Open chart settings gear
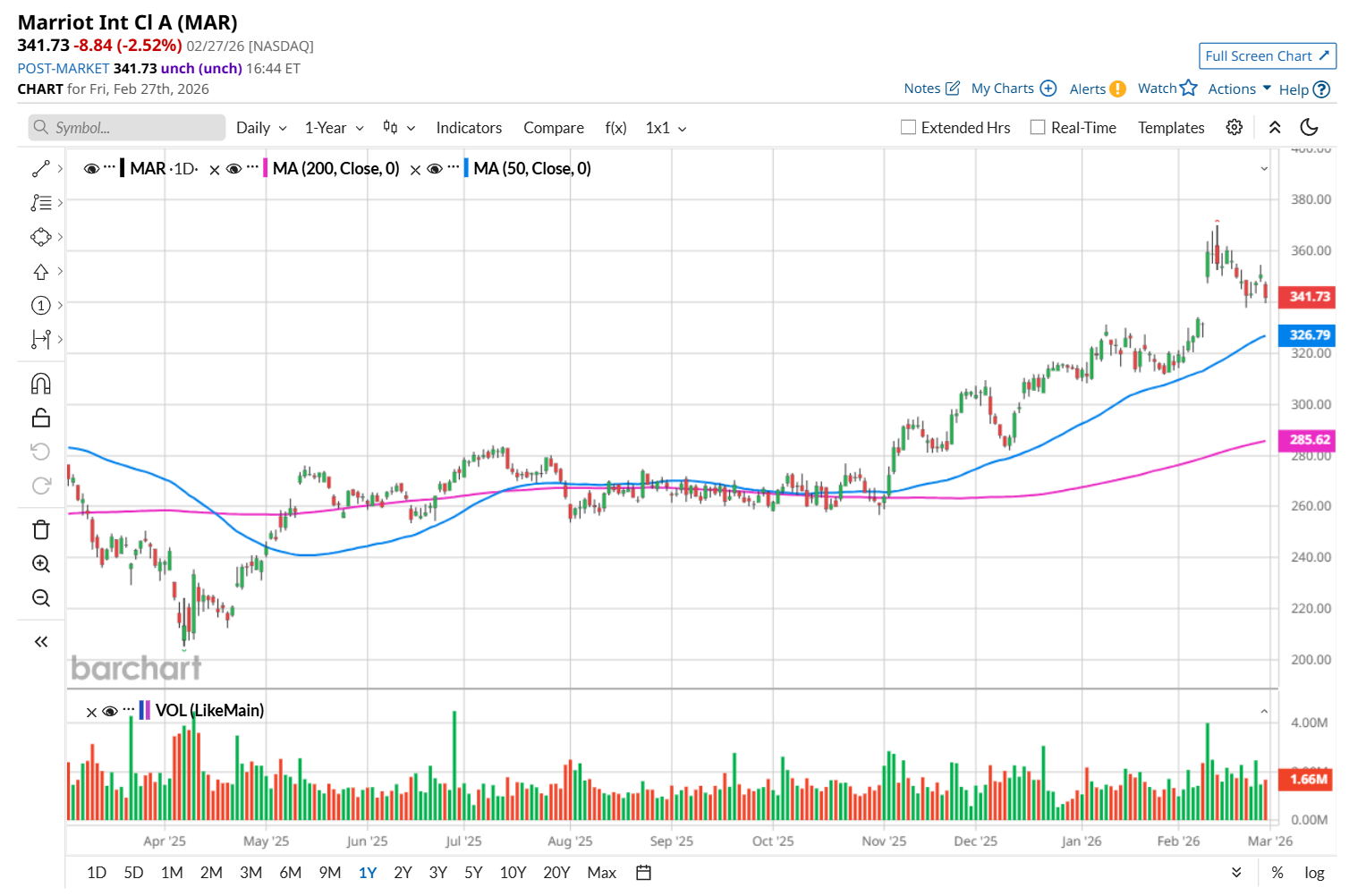This screenshot has height=896, width=1366. [1234, 128]
